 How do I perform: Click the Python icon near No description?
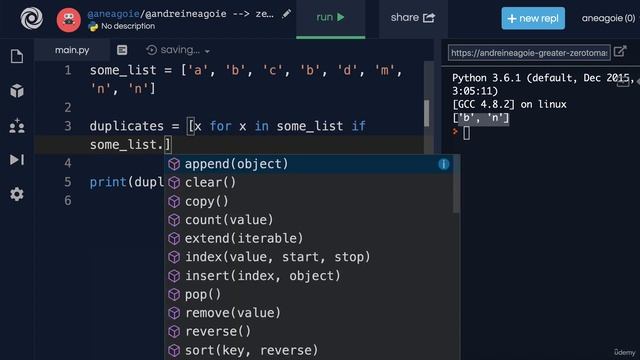coord(93,27)
